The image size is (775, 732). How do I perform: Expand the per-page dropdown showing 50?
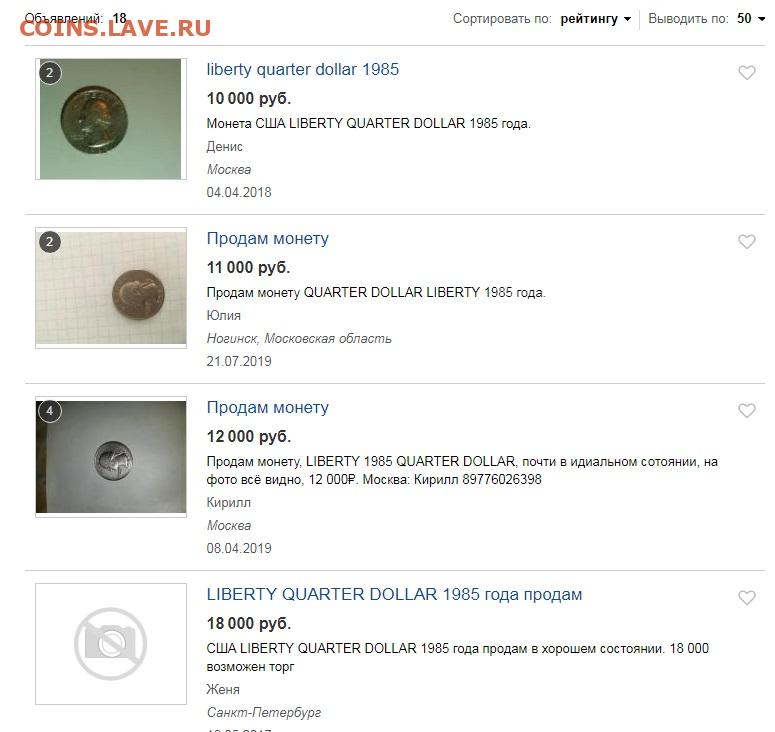(x=751, y=19)
